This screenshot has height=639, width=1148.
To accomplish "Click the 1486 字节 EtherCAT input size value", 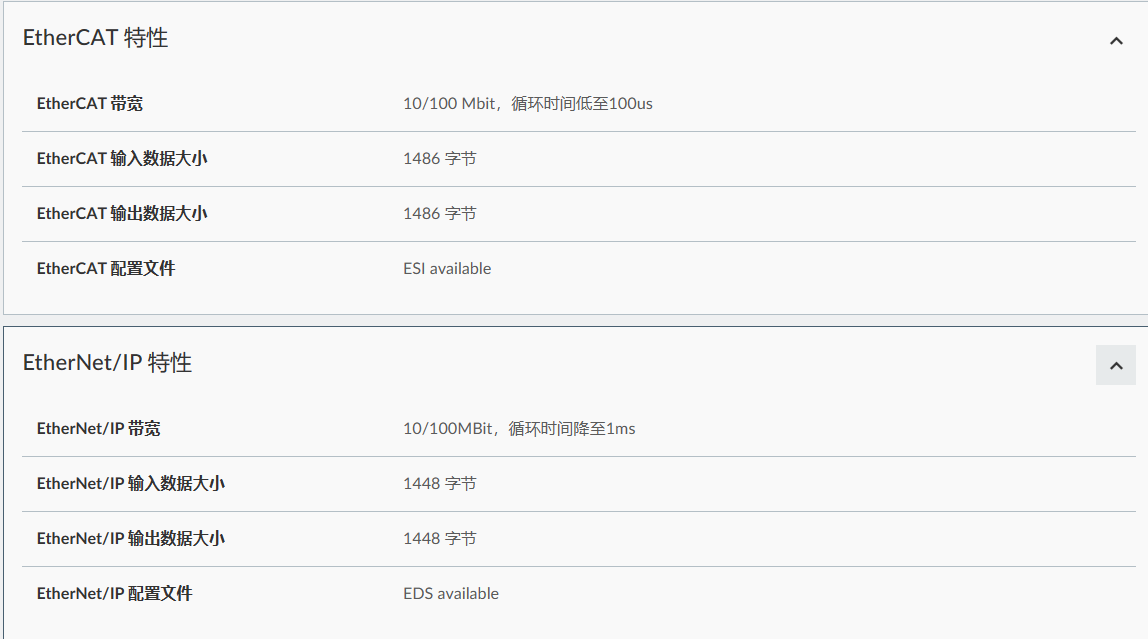I will (440, 159).
